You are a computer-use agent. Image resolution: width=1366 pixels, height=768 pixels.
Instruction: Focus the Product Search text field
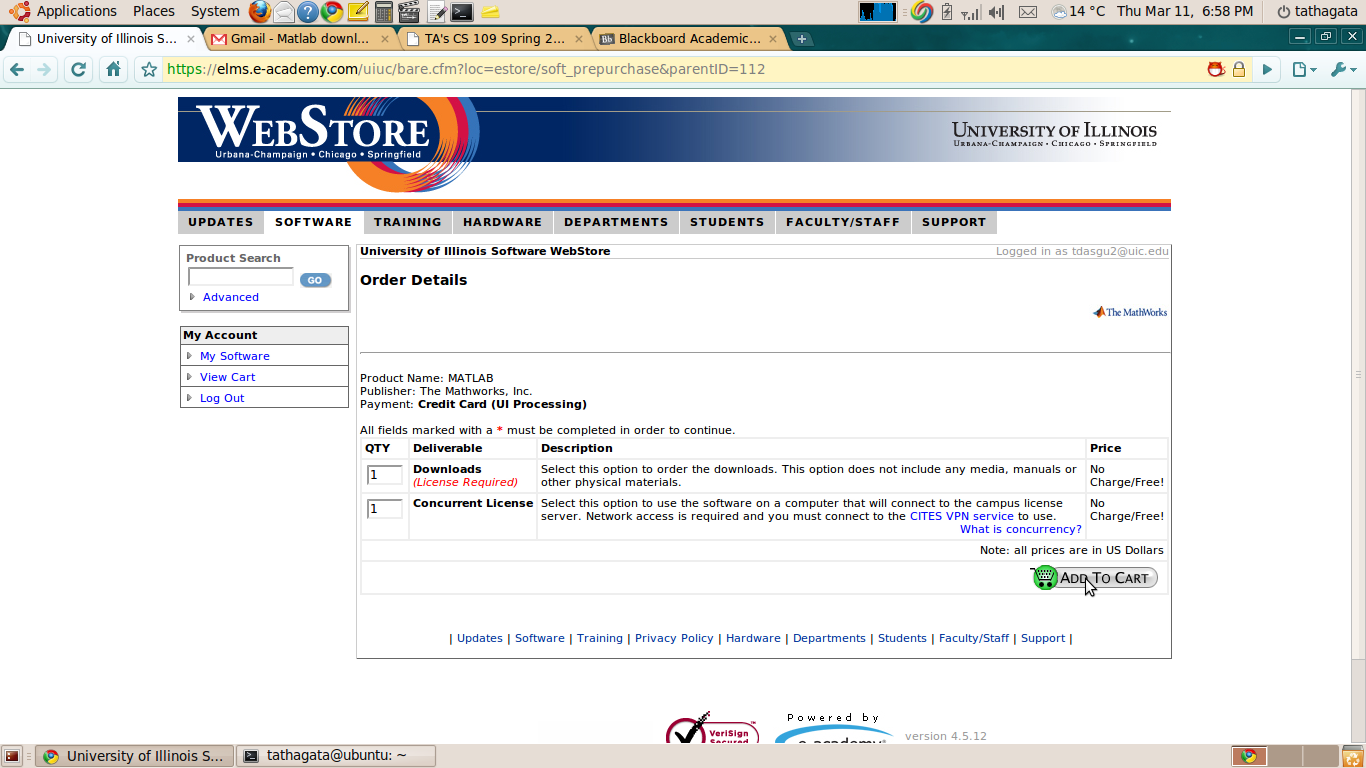point(241,277)
